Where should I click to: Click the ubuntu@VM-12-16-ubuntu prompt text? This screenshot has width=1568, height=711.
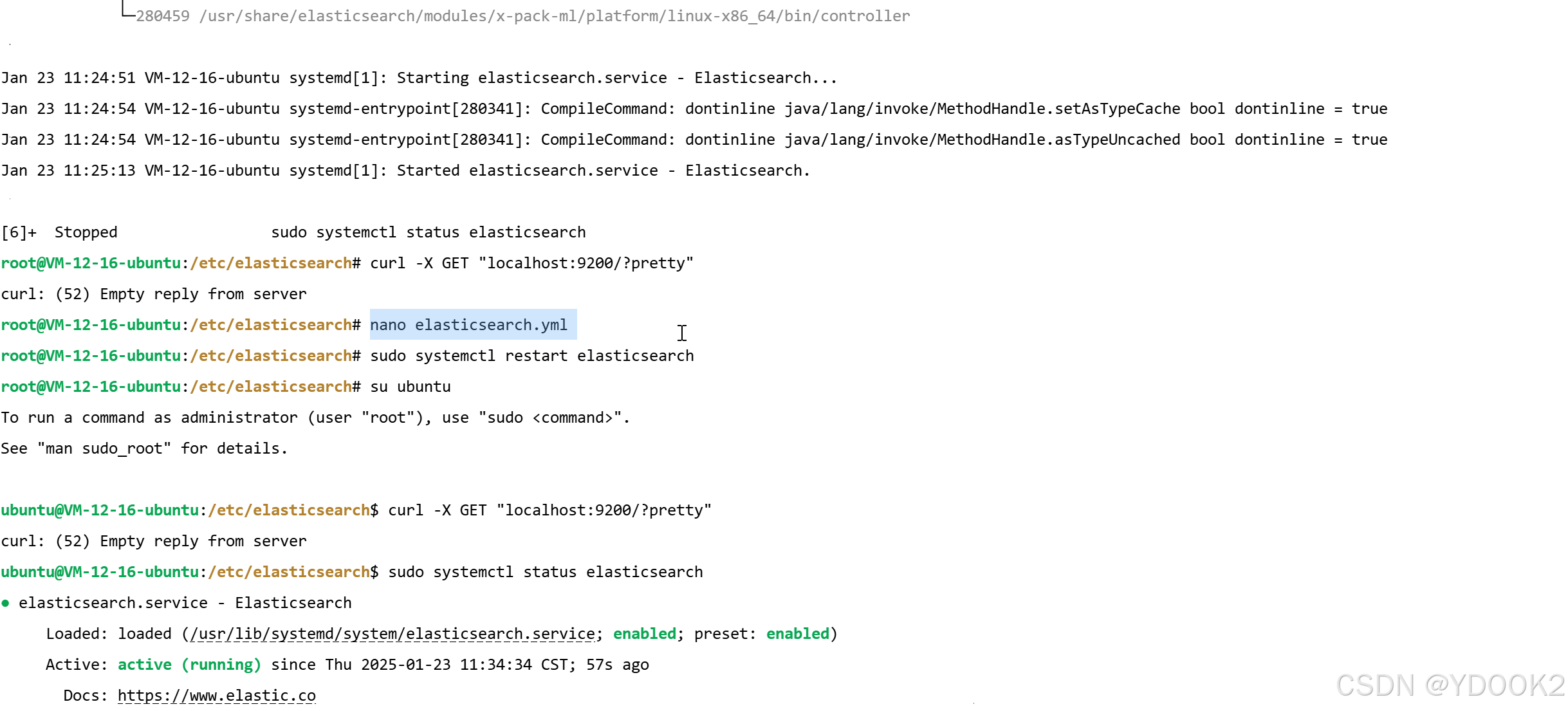pyautogui.click(x=100, y=509)
